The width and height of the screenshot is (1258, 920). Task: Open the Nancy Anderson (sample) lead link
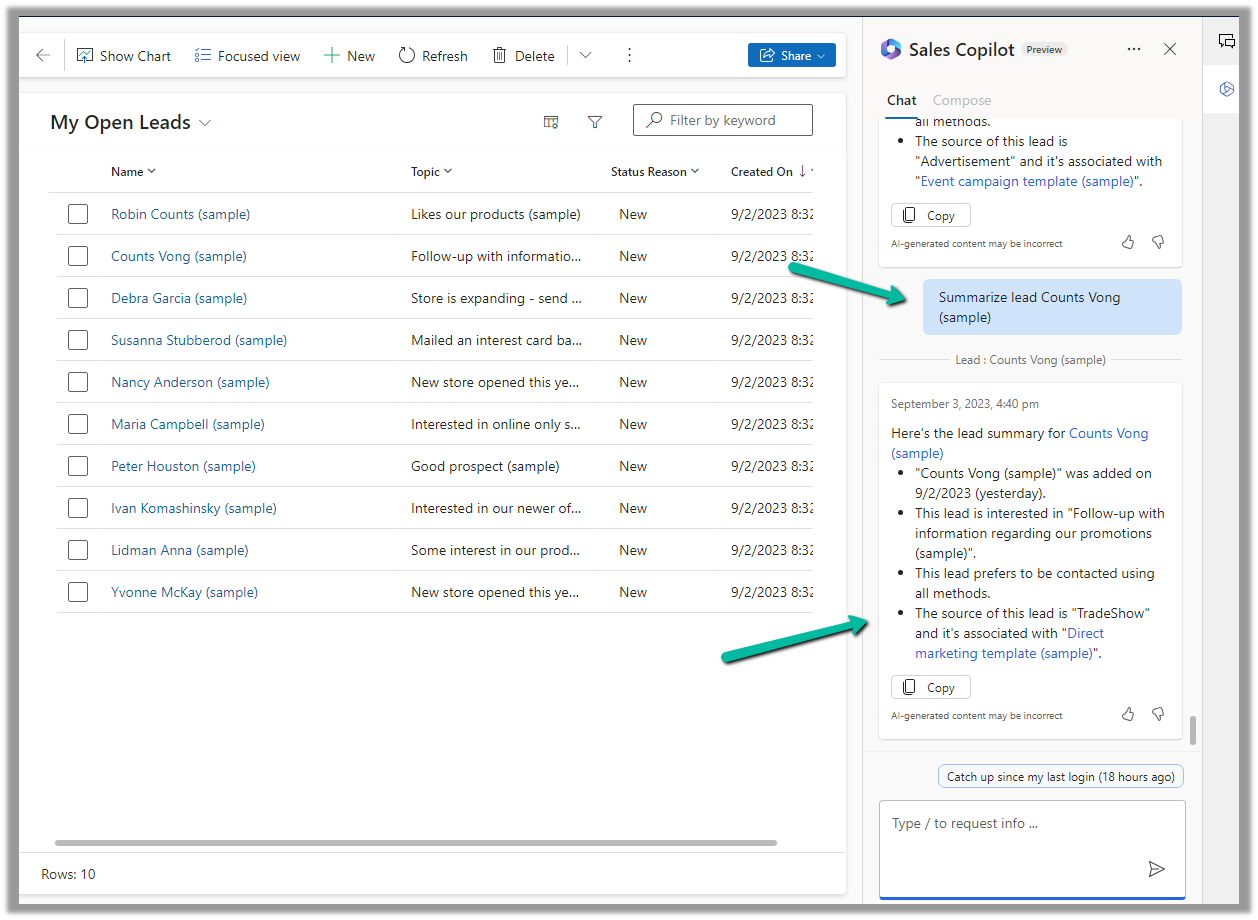pyautogui.click(x=190, y=382)
